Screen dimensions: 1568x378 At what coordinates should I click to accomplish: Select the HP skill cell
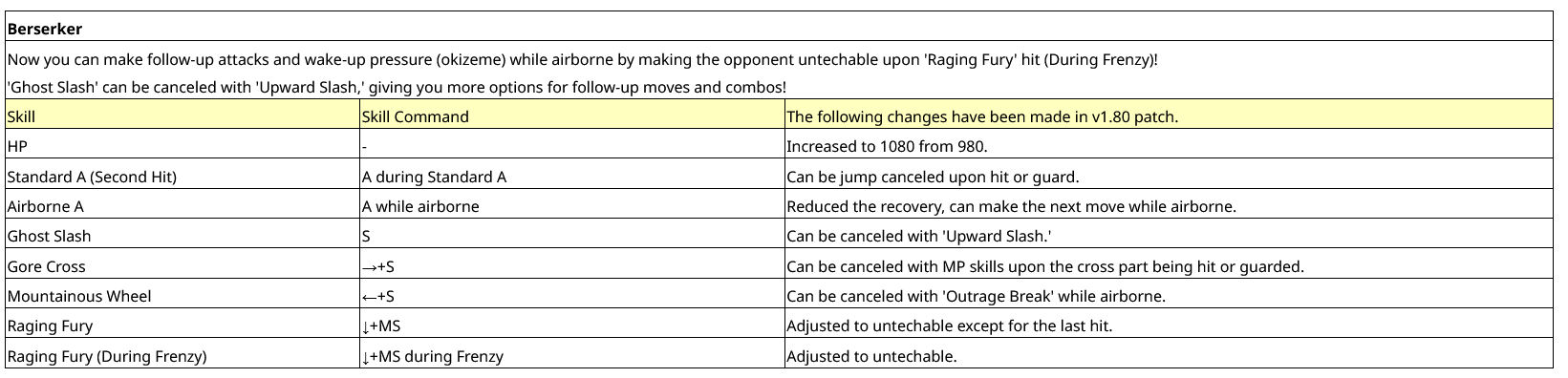[x=183, y=146]
